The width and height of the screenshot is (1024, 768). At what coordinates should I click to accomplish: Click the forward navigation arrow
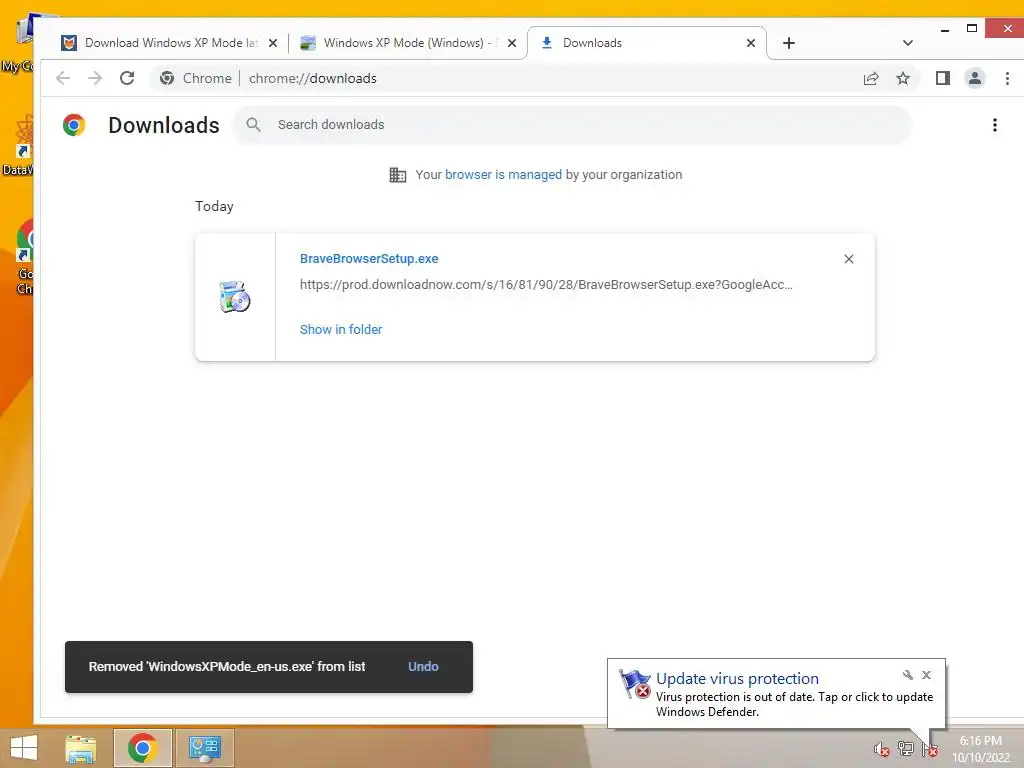(x=95, y=78)
